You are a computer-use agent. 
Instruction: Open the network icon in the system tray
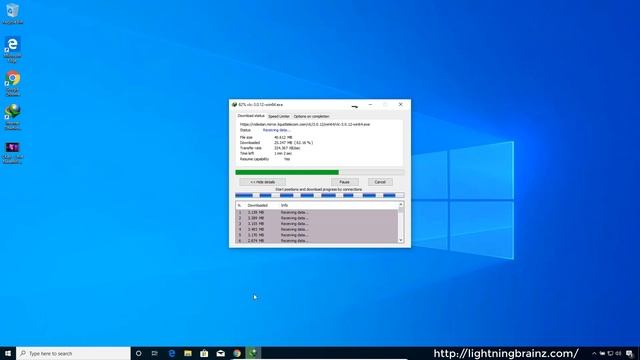pos(610,354)
